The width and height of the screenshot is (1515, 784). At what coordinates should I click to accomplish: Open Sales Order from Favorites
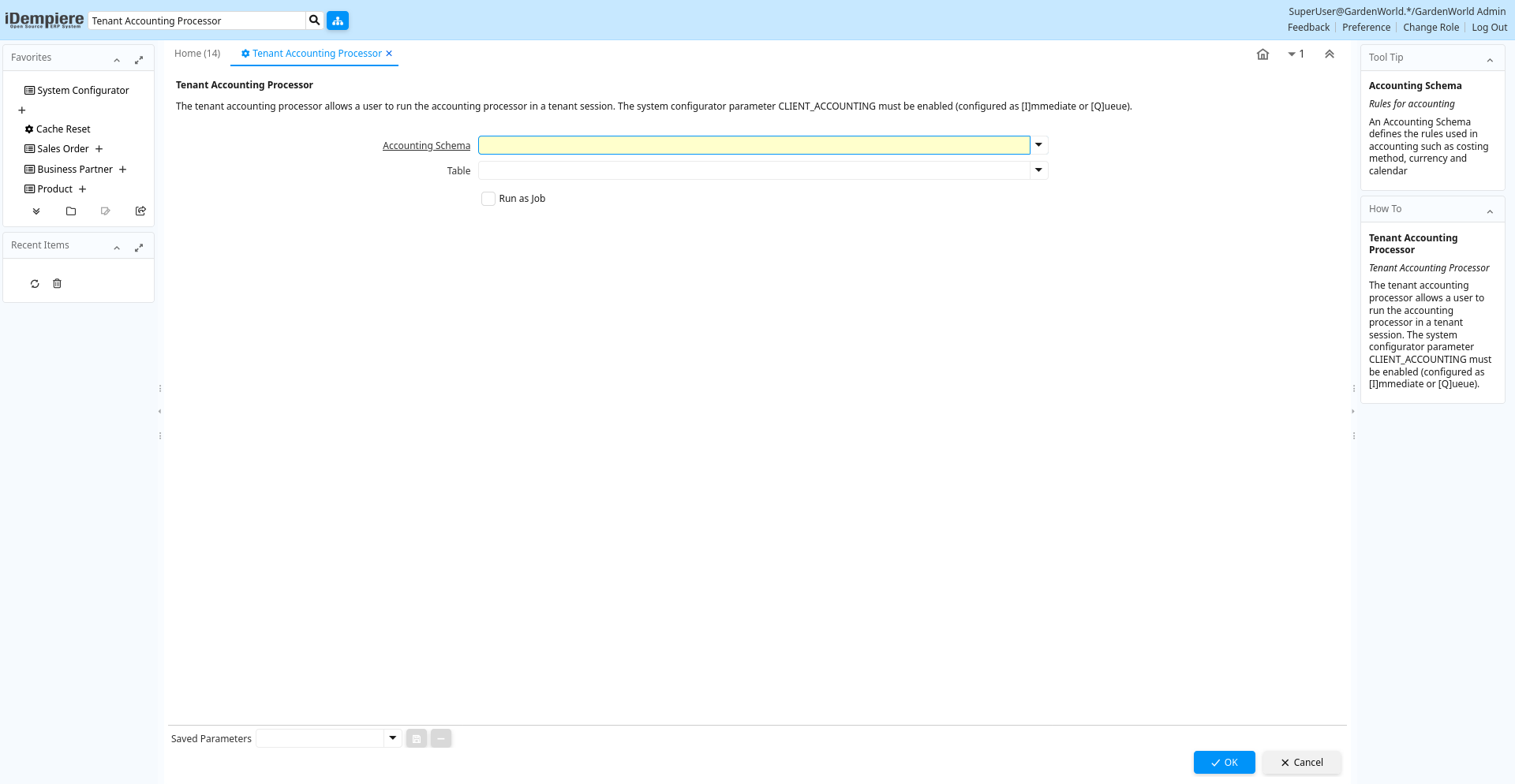[x=63, y=149]
